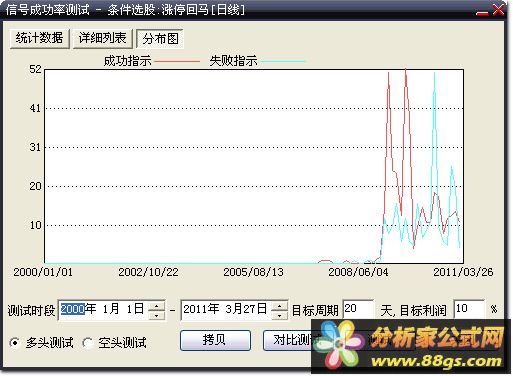This screenshot has width=513, height=376.
Task: Click the red 成功指示 legend line
Action: click(177, 61)
